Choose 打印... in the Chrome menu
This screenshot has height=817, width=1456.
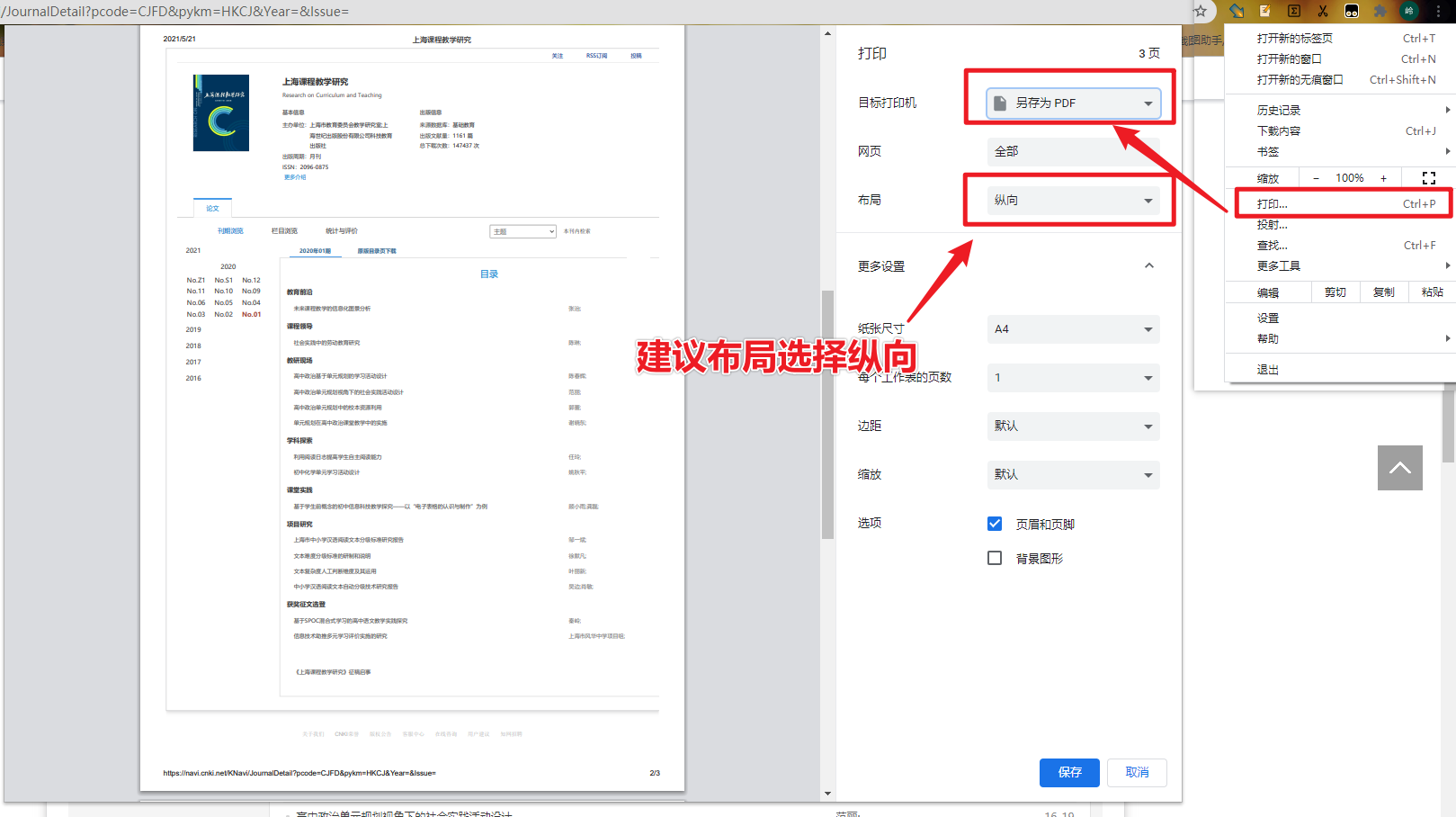click(x=1340, y=203)
